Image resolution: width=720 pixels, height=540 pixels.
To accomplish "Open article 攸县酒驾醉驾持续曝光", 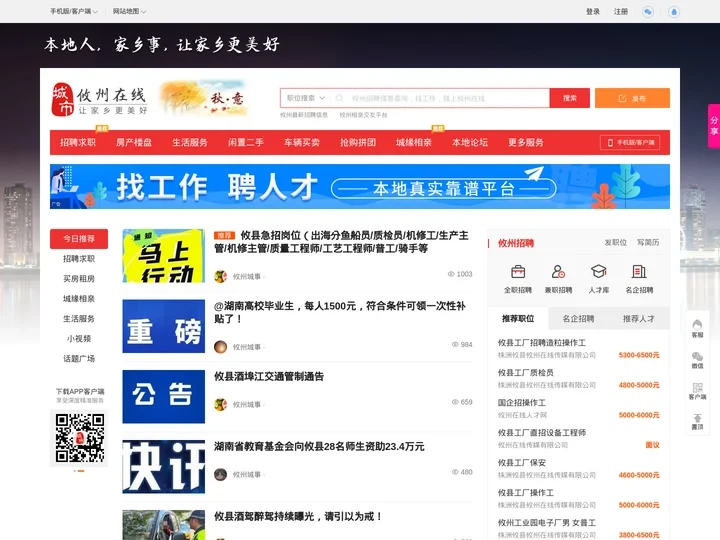I will (298, 517).
